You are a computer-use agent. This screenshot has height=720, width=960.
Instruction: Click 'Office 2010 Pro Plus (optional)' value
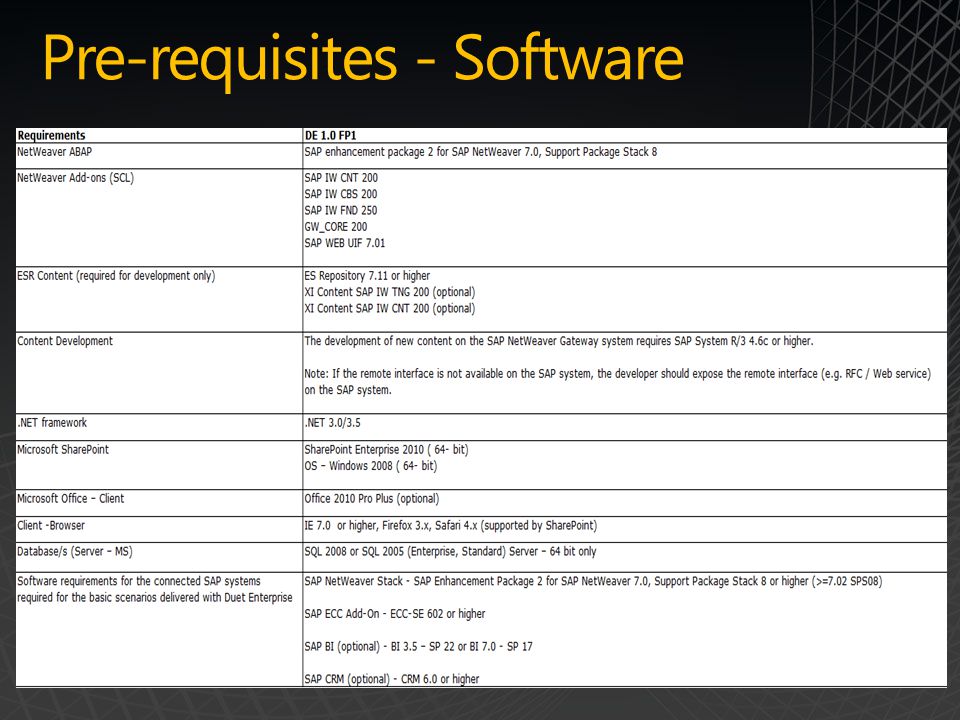(372, 499)
